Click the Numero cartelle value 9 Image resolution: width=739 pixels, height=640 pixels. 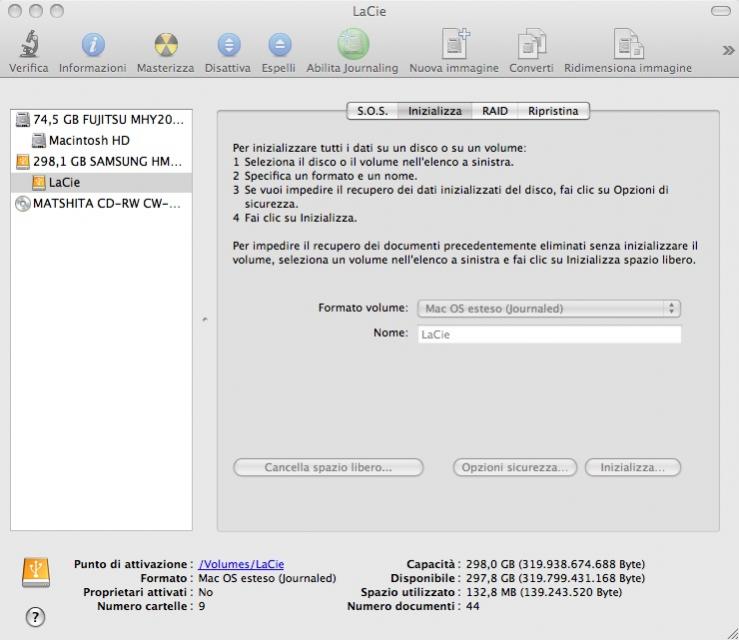pyautogui.click(x=202, y=606)
